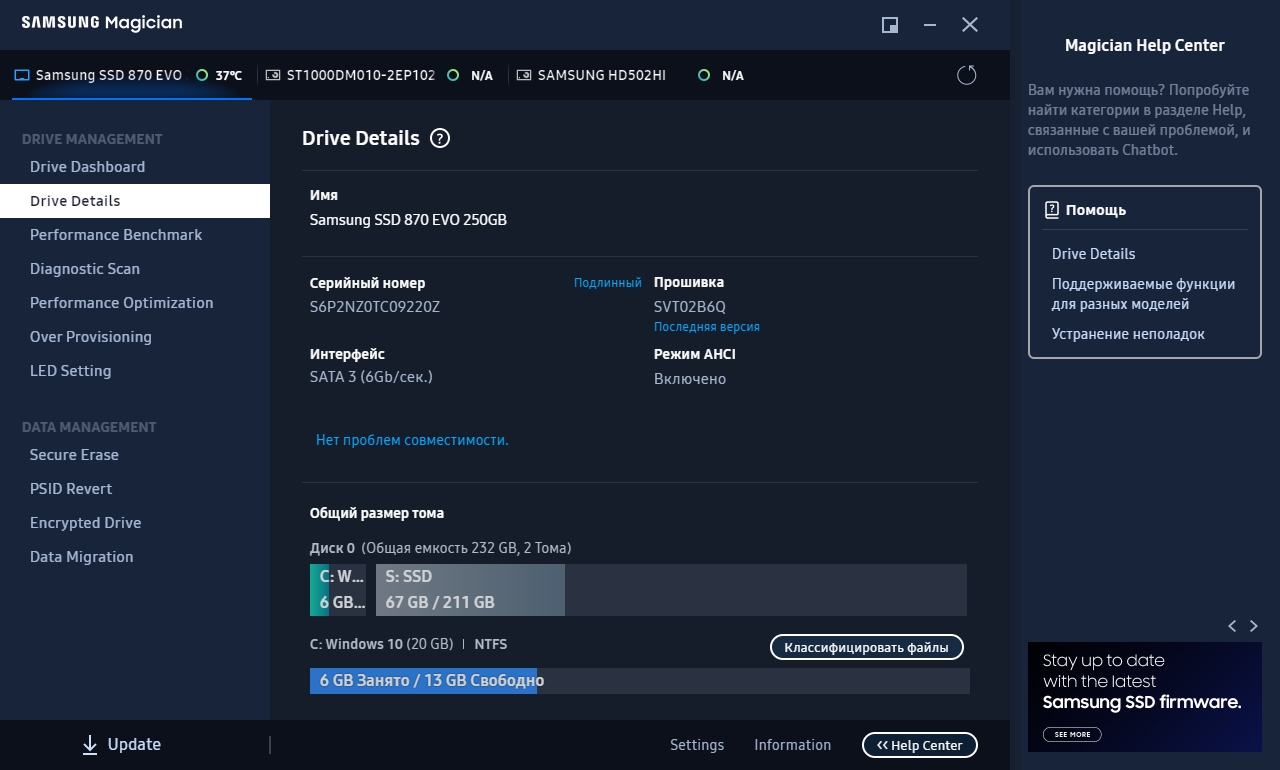1280x770 pixels.
Task: Go to previous help center banner
Action: [x=1232, y=626]
